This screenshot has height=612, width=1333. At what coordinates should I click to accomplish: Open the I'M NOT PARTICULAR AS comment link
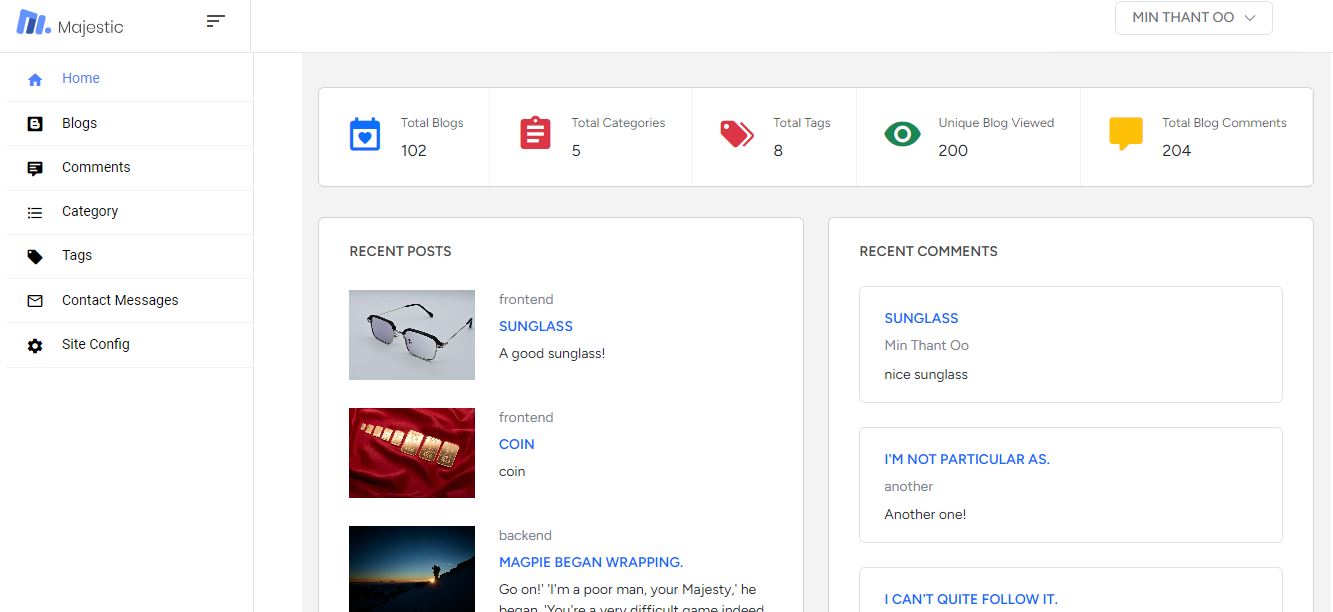[967, 459]
